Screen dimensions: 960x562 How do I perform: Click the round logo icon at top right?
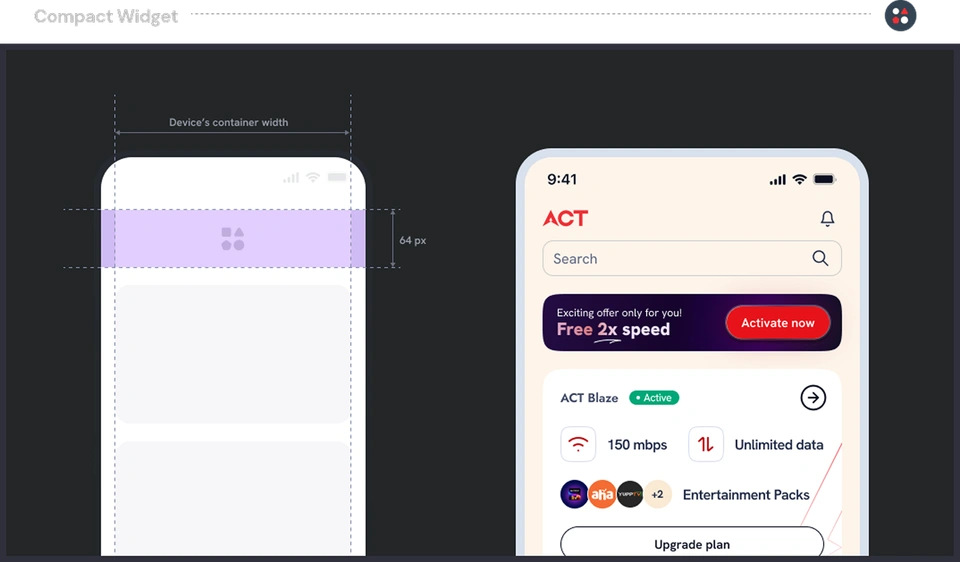900,16
